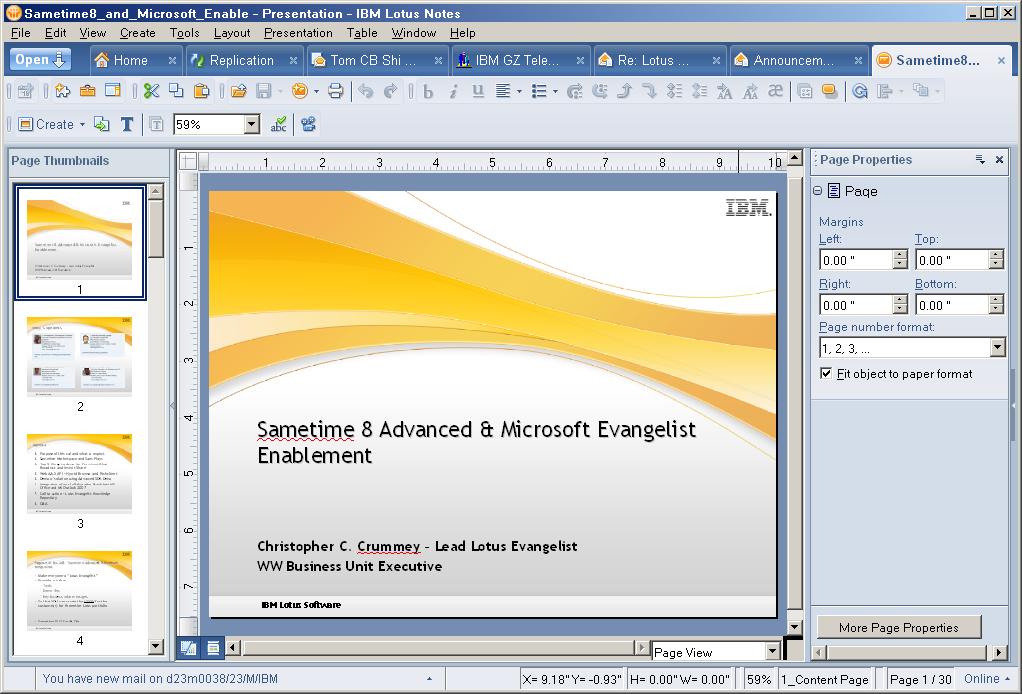Click the special character æ icon

775,91
